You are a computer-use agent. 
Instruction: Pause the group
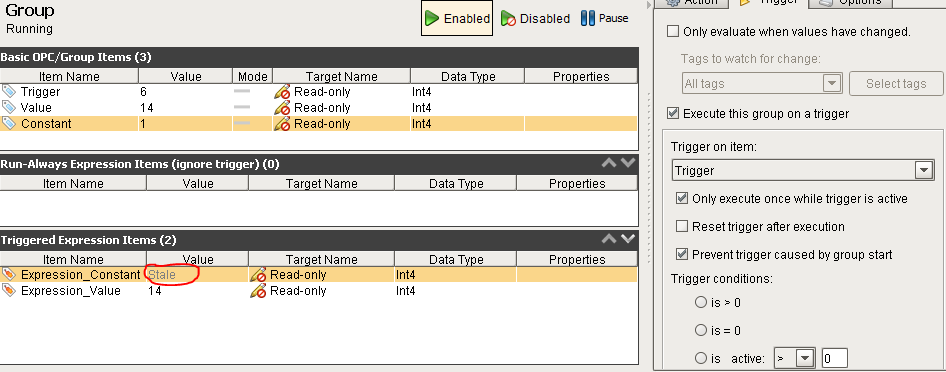(x=605, y=19)
